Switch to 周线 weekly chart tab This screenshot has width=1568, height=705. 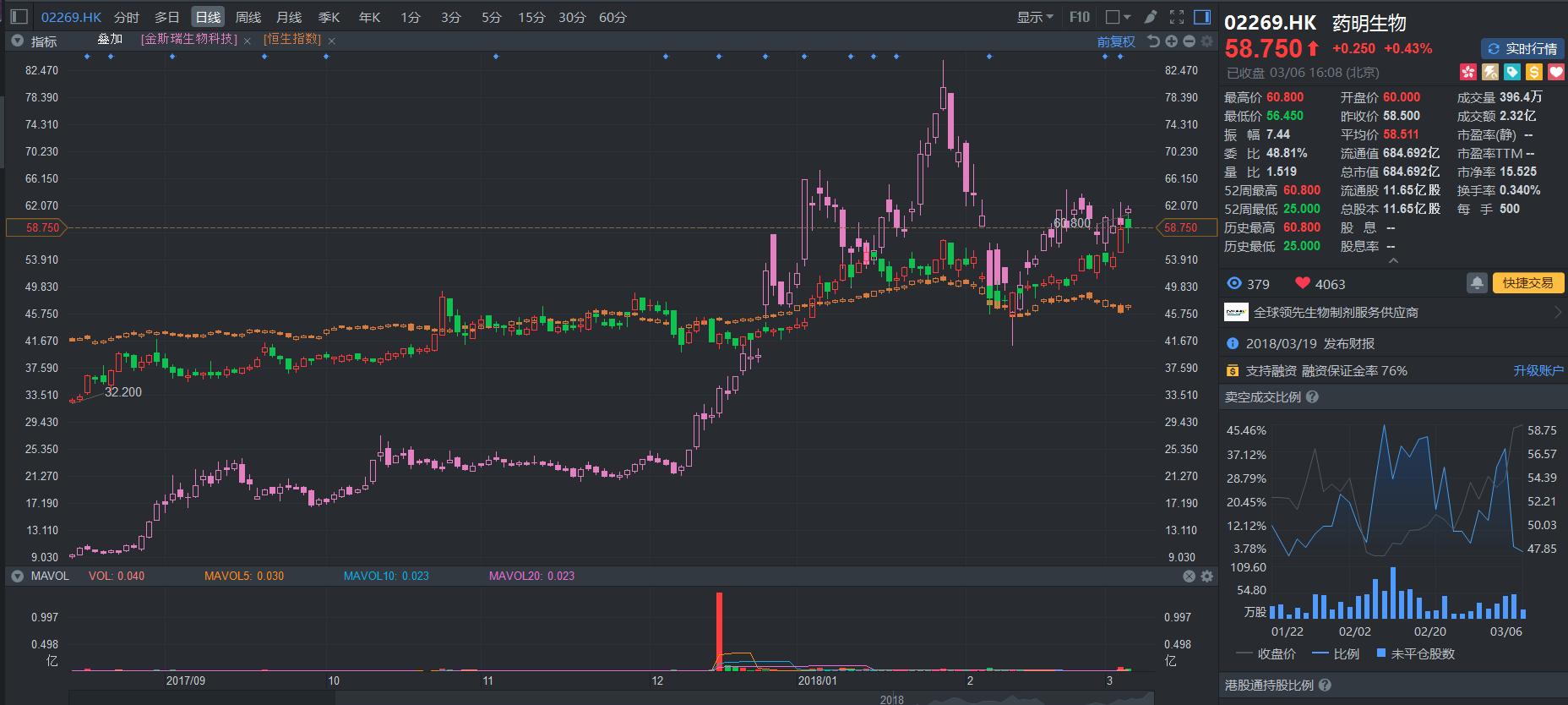[x=248, y=17]
